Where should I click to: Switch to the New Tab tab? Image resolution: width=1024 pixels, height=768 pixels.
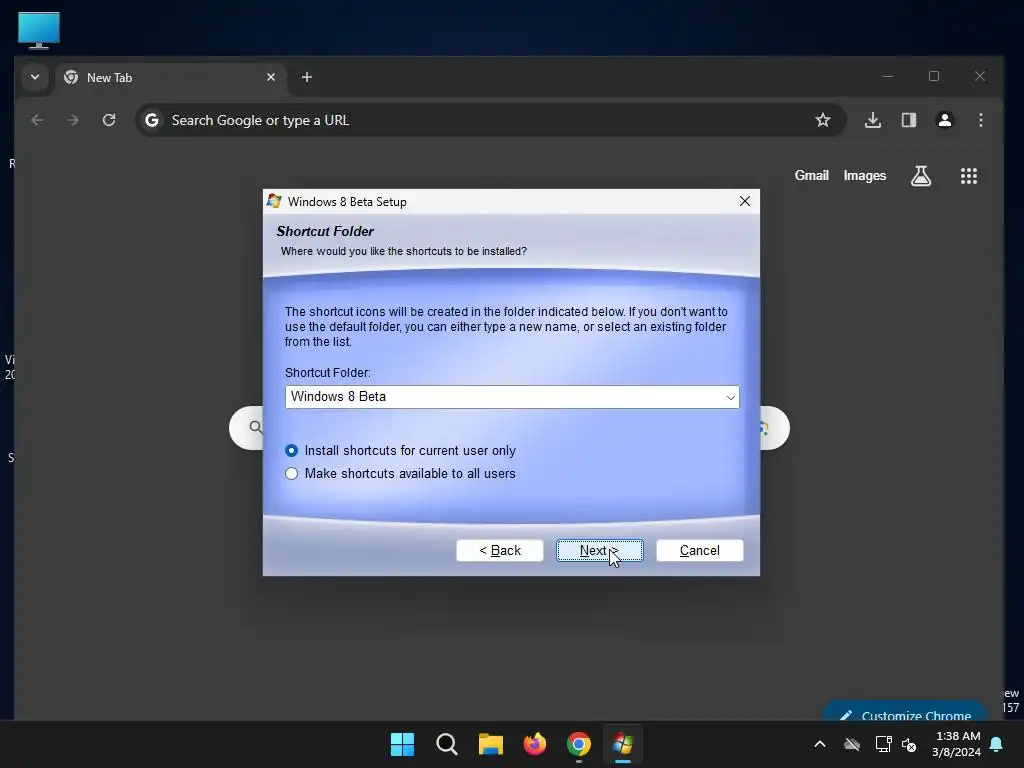pos(170,77)
